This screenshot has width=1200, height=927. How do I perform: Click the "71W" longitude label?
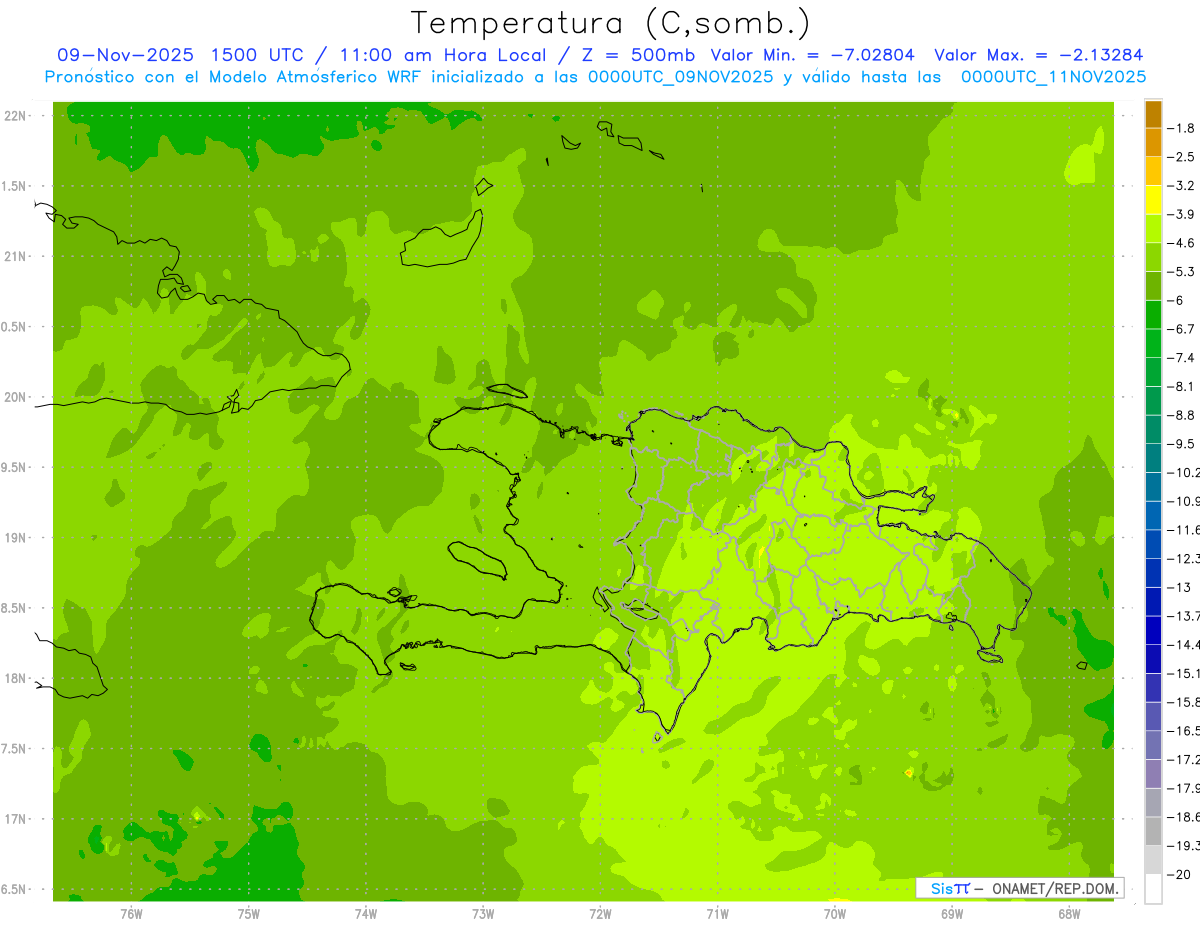tap(717, 913)
